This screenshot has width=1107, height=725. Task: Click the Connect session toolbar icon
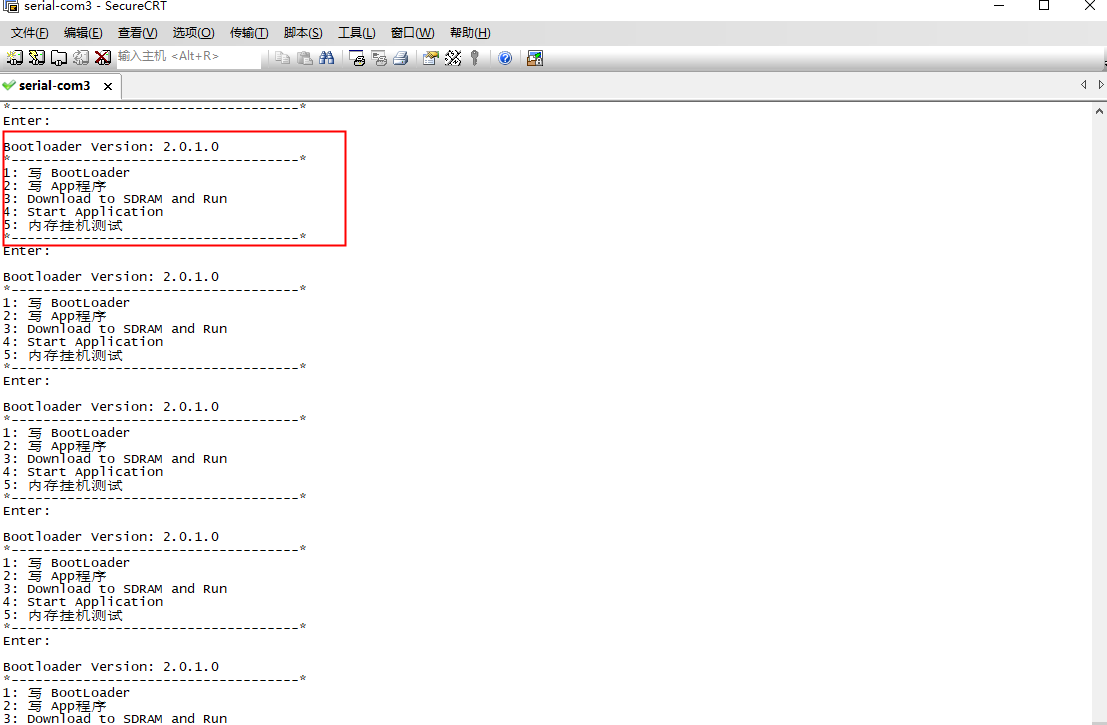tap(15, 58)
